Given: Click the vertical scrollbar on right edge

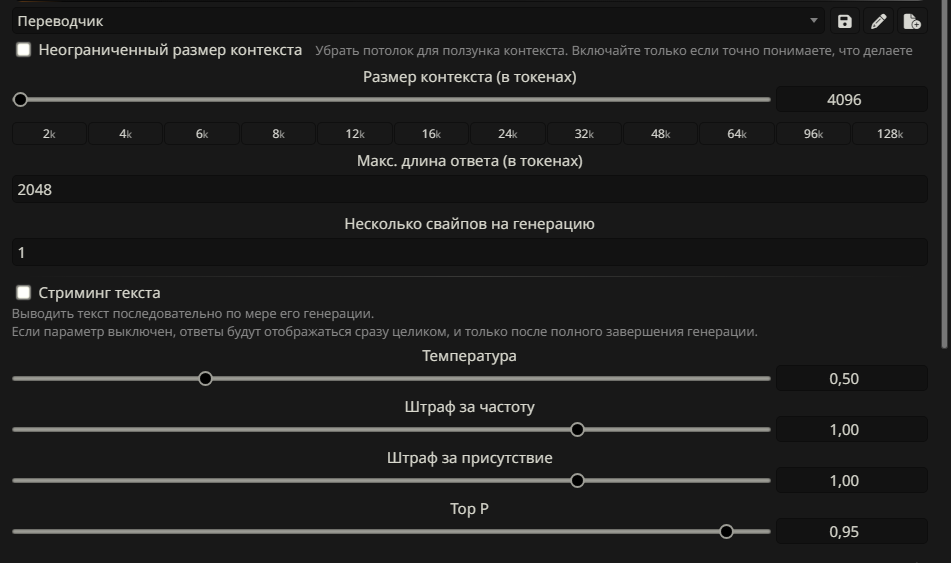Looking at the screenshot, I should point(944,176).
